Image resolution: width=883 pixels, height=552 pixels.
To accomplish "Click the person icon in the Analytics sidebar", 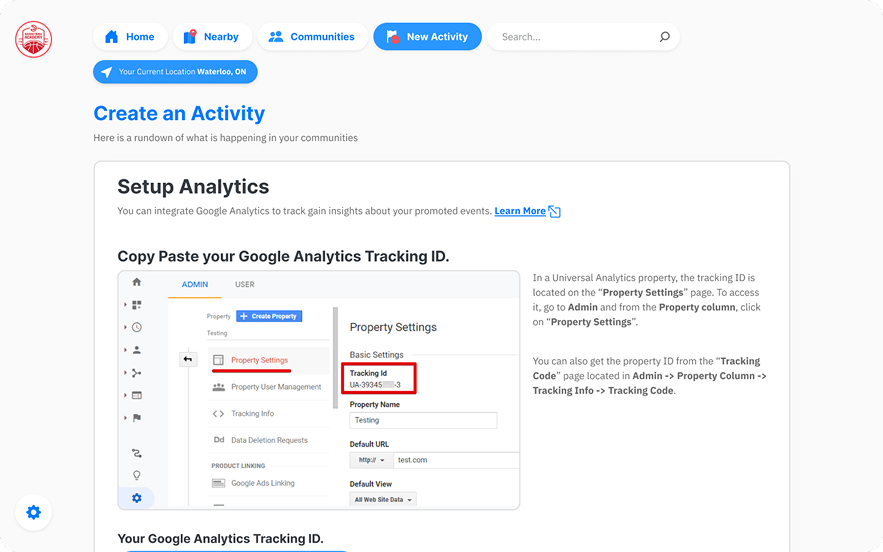I will [x=137, y=350].
